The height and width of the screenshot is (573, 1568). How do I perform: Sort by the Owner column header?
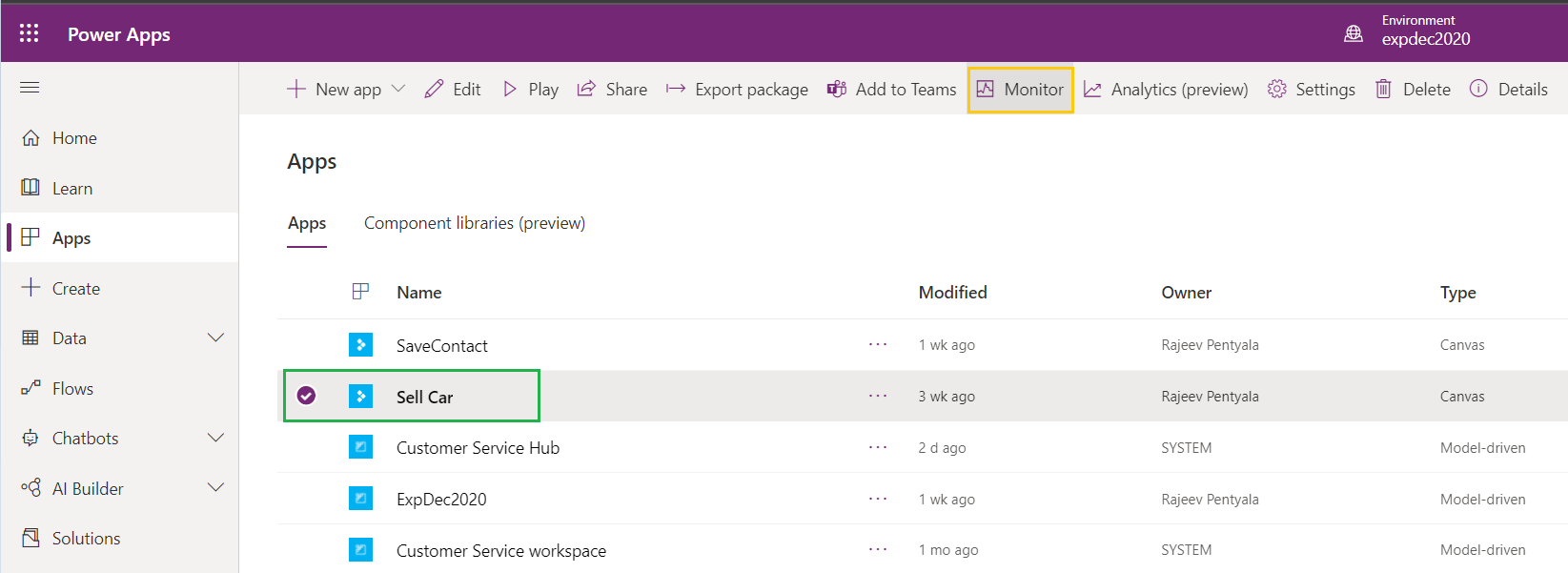pos(1187,293)
